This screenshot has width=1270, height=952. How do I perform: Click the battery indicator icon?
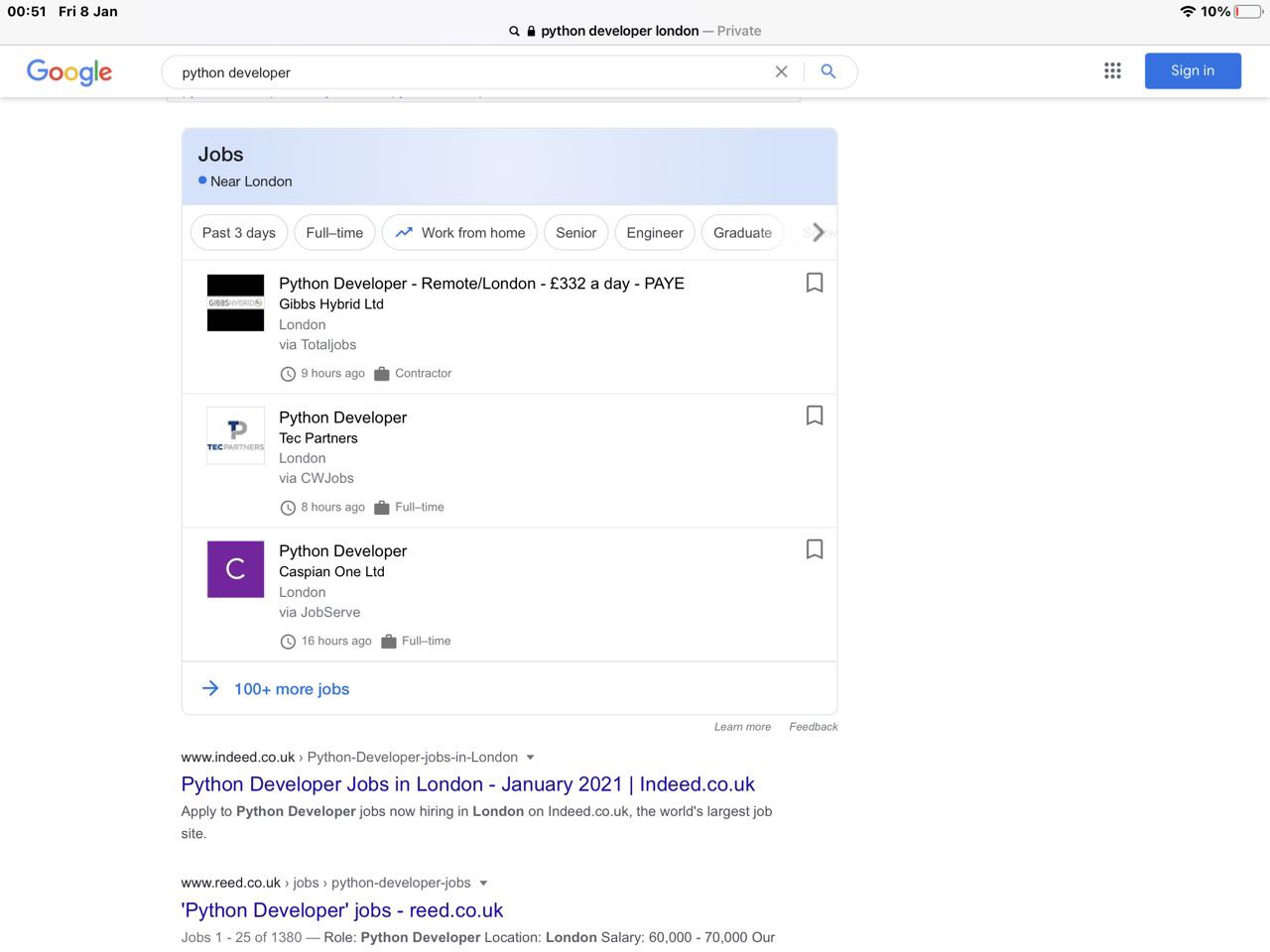(x=1248, y=11)
